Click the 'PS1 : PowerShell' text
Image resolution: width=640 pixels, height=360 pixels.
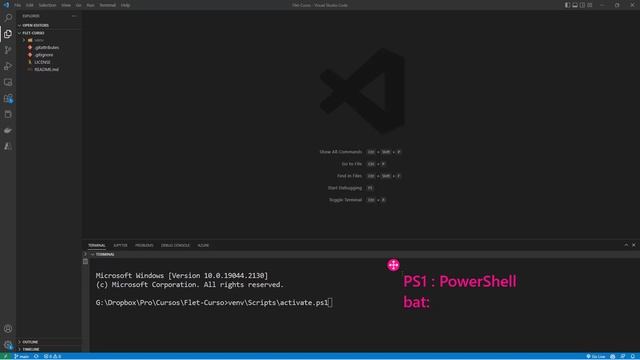click(x=460, y=282)
